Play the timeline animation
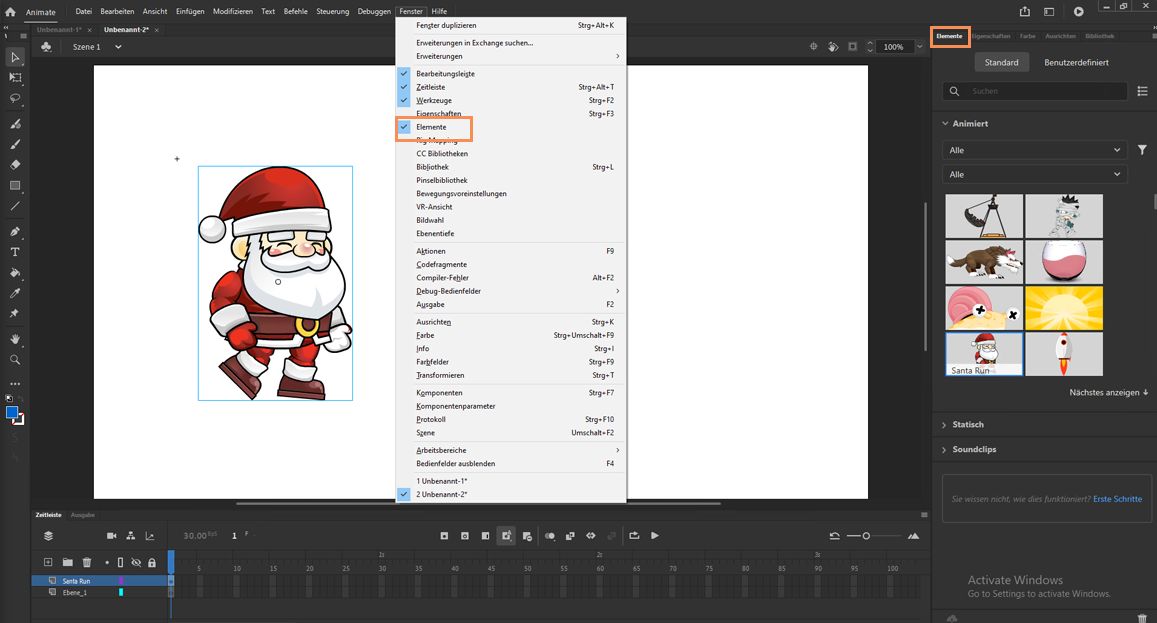The width and height of the screenshot is (1157, 623). tap(655, 536)
